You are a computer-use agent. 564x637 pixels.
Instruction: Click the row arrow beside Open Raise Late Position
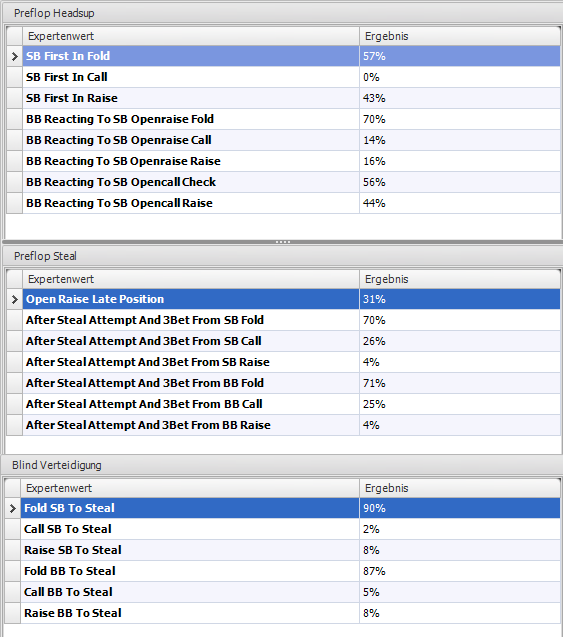[x=15, y=299]
